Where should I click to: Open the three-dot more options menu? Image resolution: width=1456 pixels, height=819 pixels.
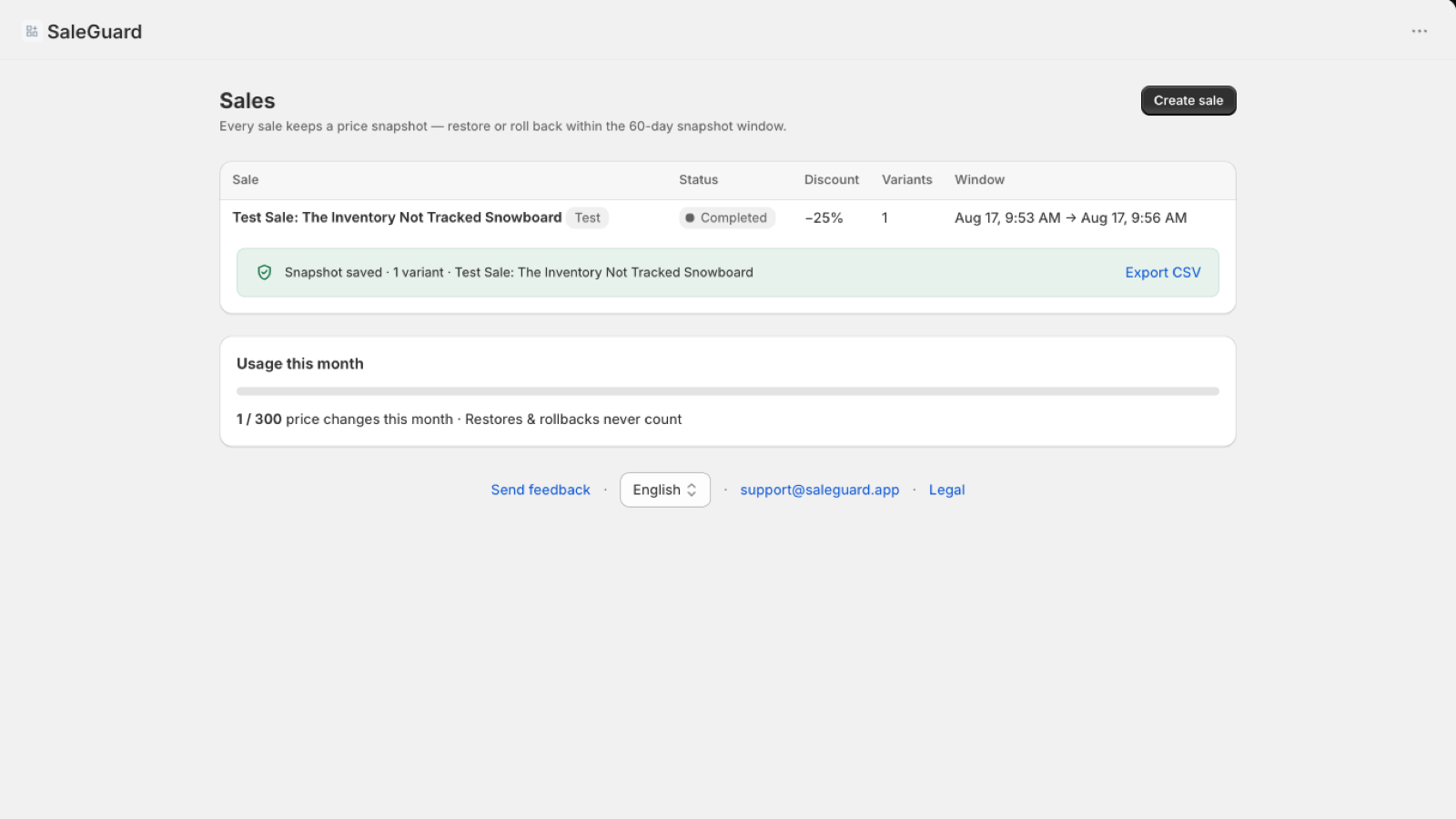point(1420,31)
